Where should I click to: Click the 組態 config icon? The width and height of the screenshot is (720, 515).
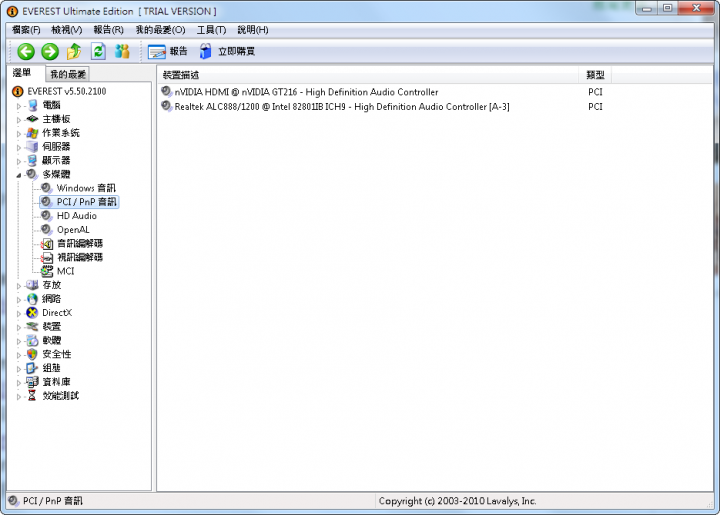(32, 368)
